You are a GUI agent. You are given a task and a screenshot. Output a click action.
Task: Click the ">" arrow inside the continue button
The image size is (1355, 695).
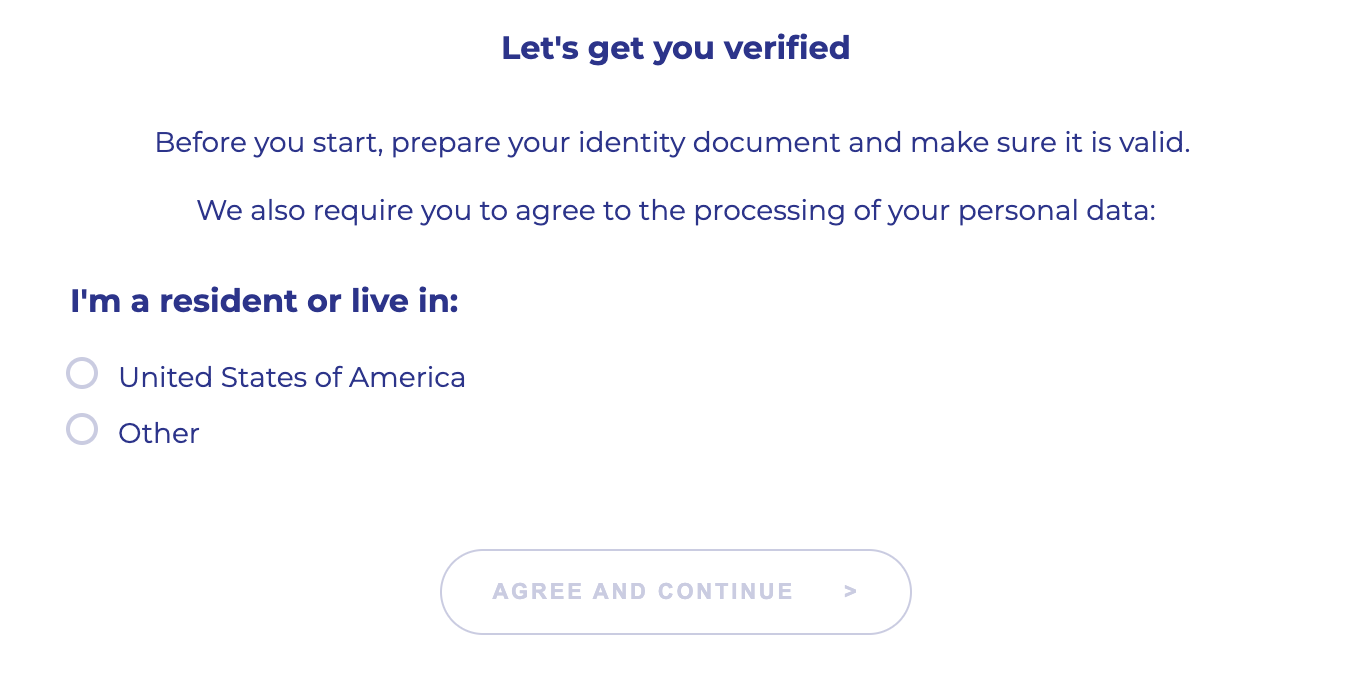pos(850,591)
